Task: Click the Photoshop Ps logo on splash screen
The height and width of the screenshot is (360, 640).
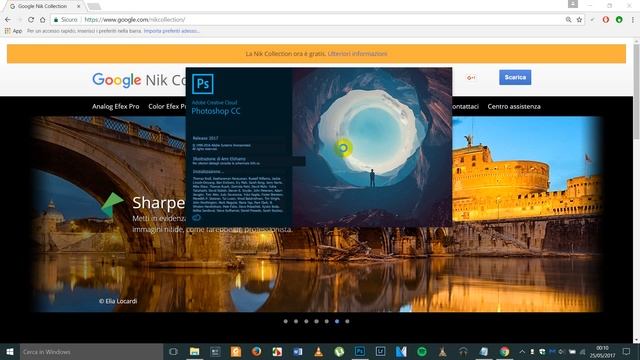Action: click(x=202, y=84)
